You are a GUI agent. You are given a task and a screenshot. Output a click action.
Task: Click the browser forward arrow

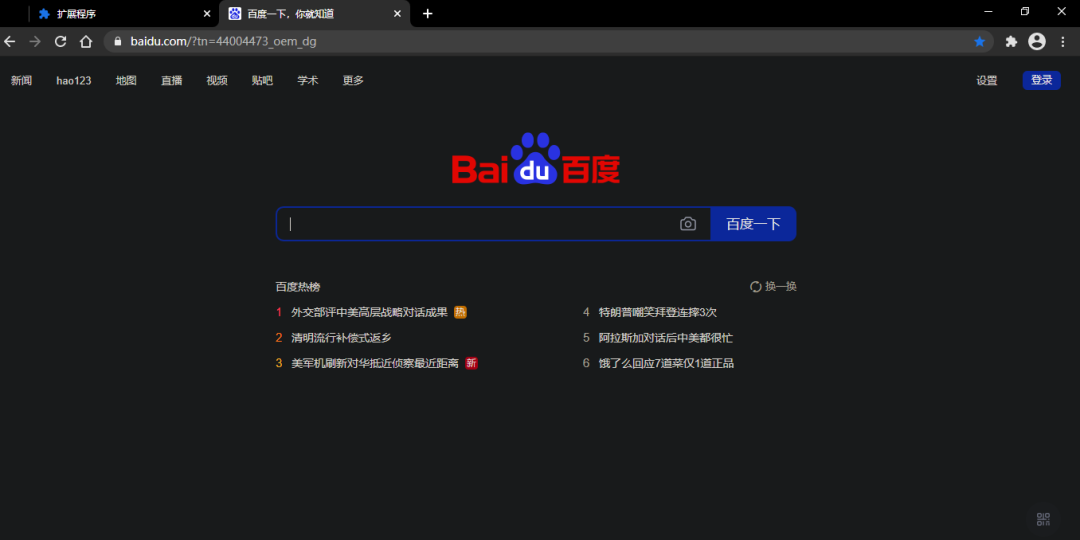[x=35, y=41]
